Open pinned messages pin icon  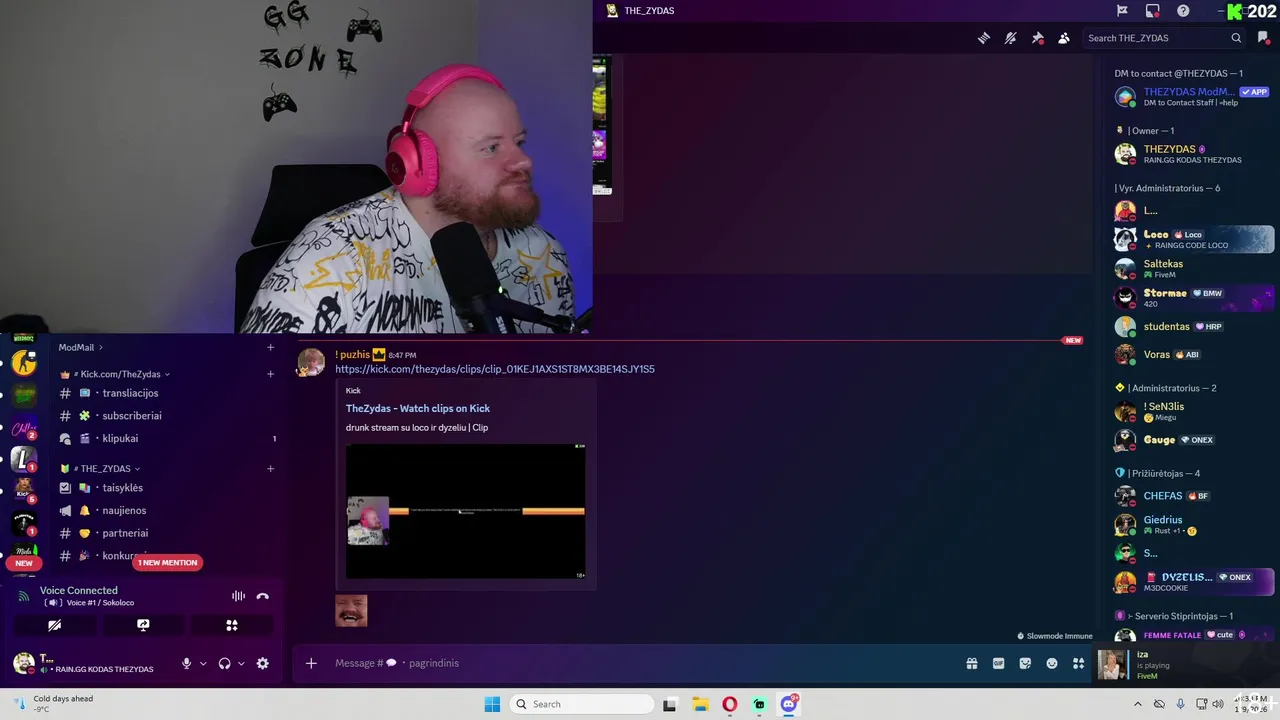[1038, 38]
